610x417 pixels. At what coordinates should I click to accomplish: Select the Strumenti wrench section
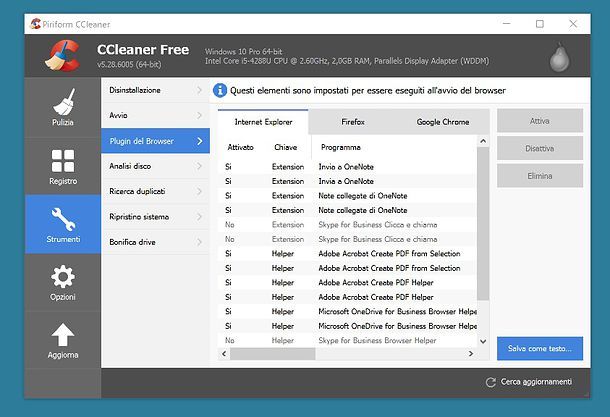click(x=62, y=225)
